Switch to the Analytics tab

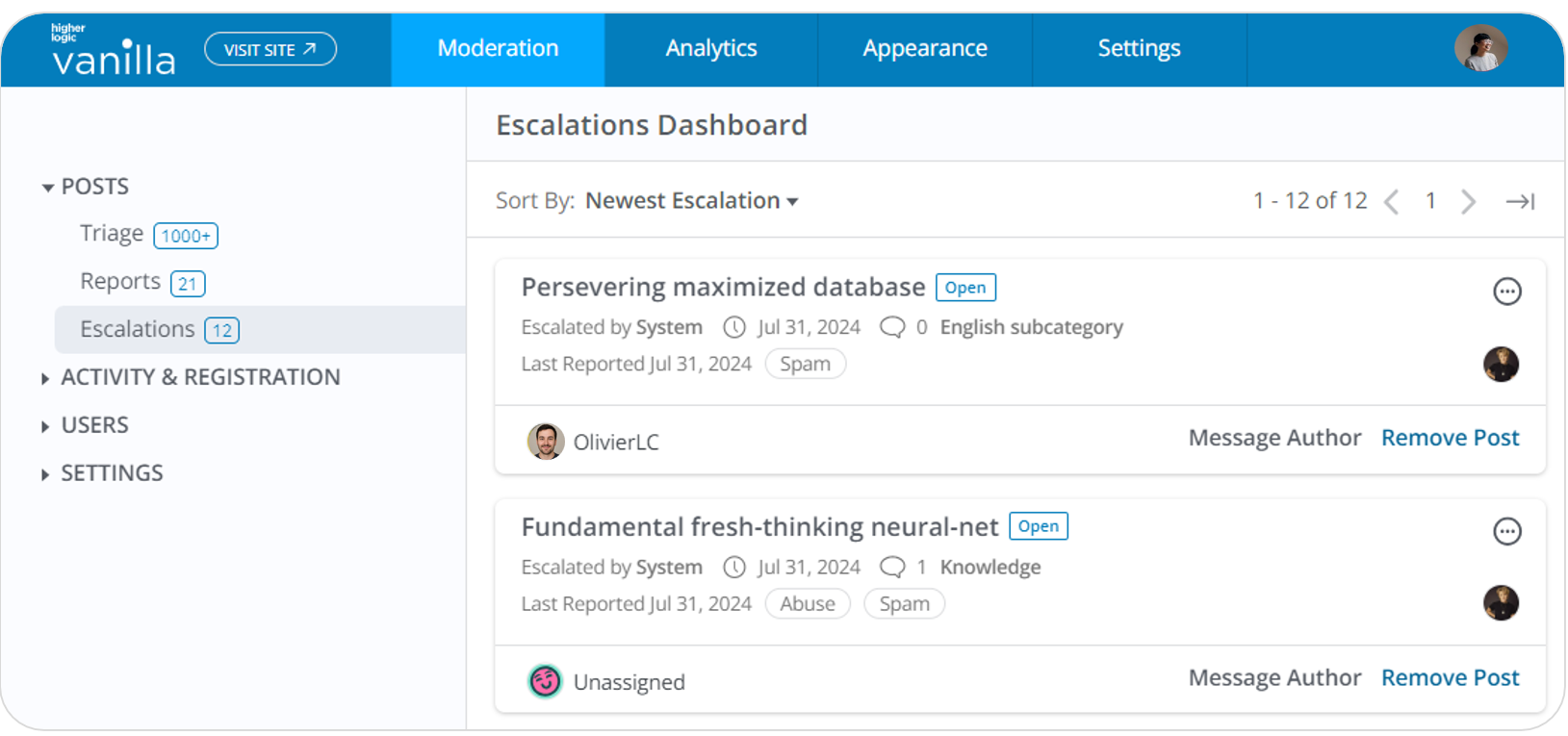pyautogui.click(x=710, y=48)
